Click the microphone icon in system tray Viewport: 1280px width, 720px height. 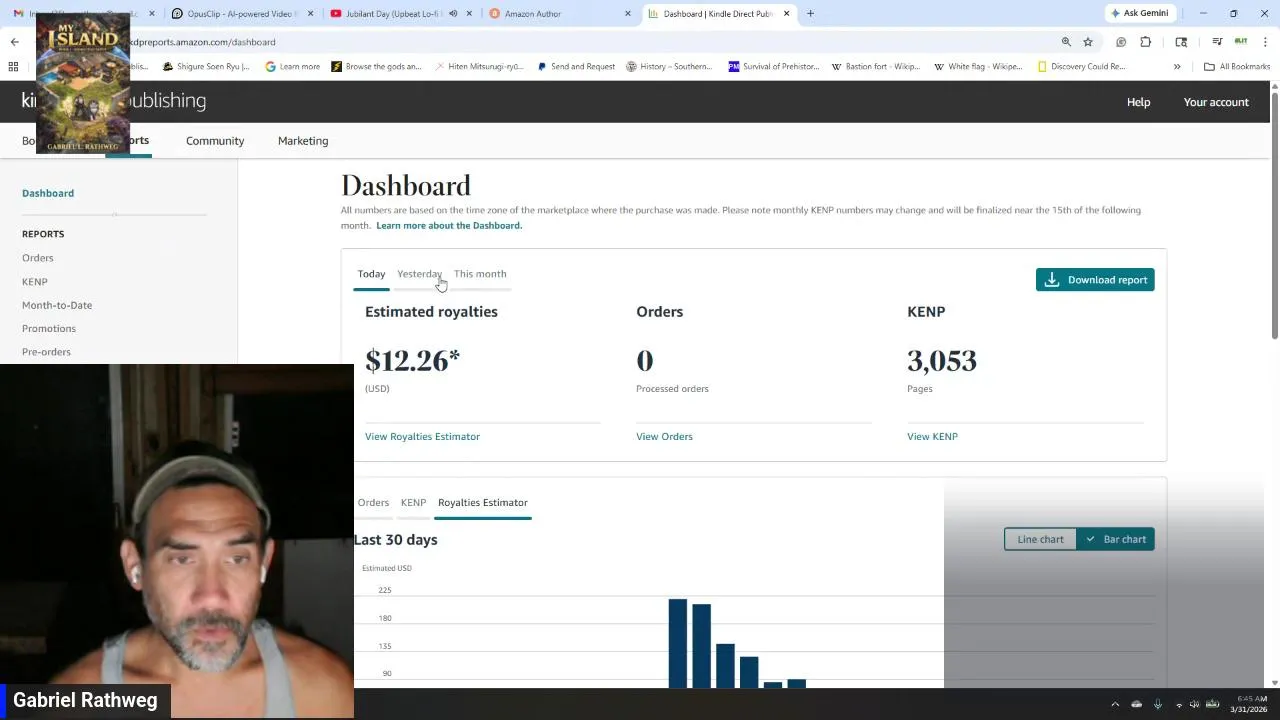click(1158, 704)
